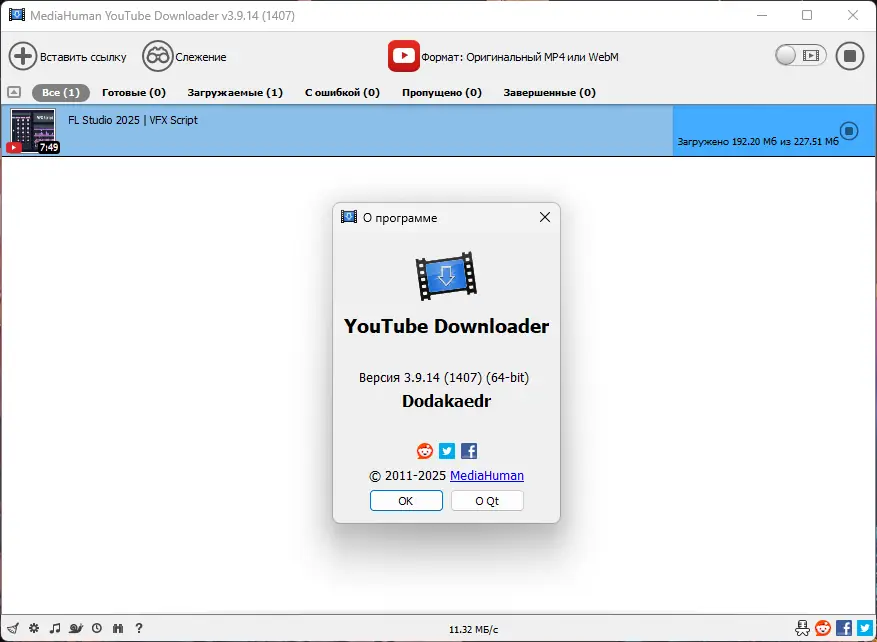Click the О Qt button
This screenshot has width=877, height=642.
(x=487, y=501)
